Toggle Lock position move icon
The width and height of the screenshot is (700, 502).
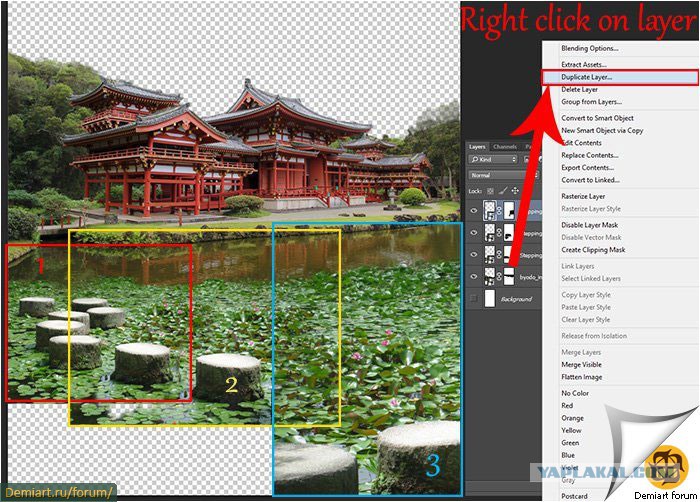point(515,191)
